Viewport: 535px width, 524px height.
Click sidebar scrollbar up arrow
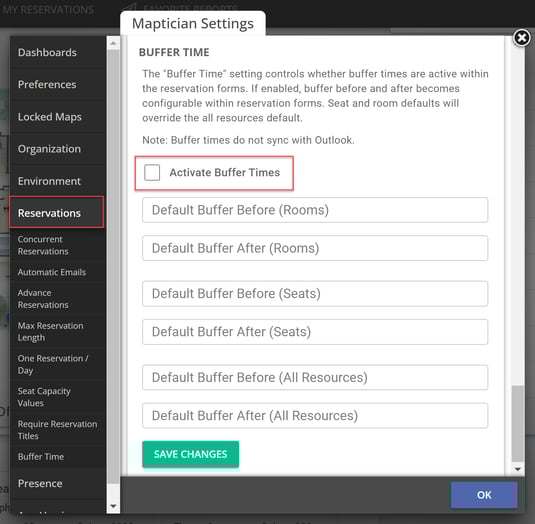pos(113,43)
